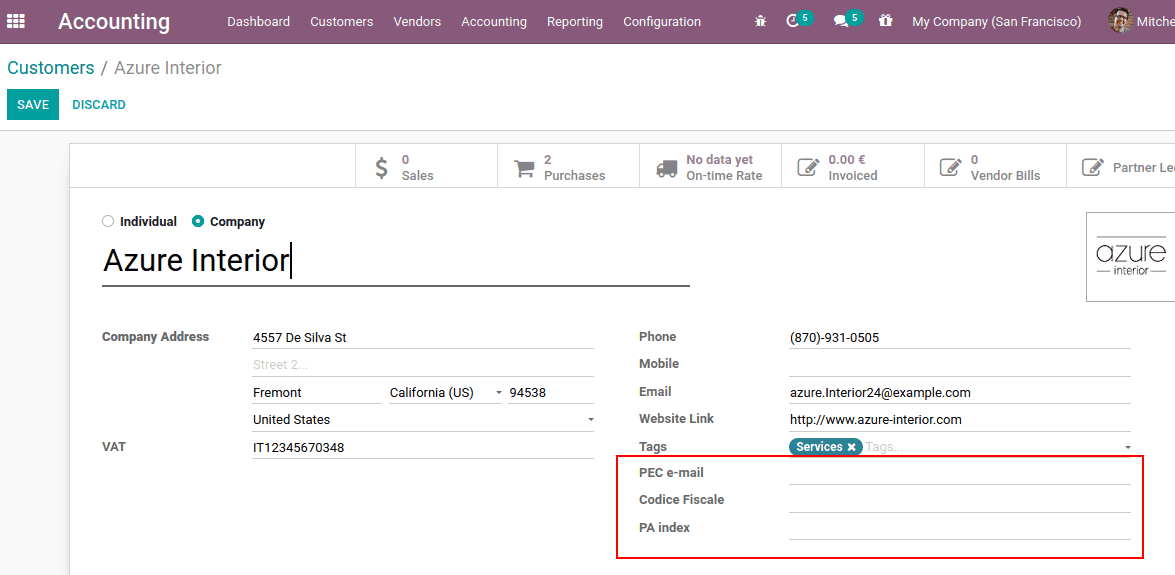Click the street field 4557 De Silva St
The height and width of the screenshot is (575, 1175).
[x=423, y=338]
